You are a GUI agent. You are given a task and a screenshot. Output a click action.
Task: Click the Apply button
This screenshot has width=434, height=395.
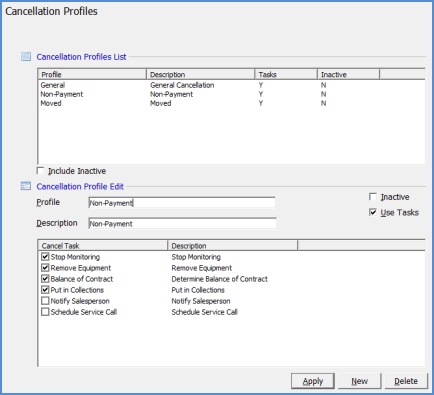click(x=313, y=381)
